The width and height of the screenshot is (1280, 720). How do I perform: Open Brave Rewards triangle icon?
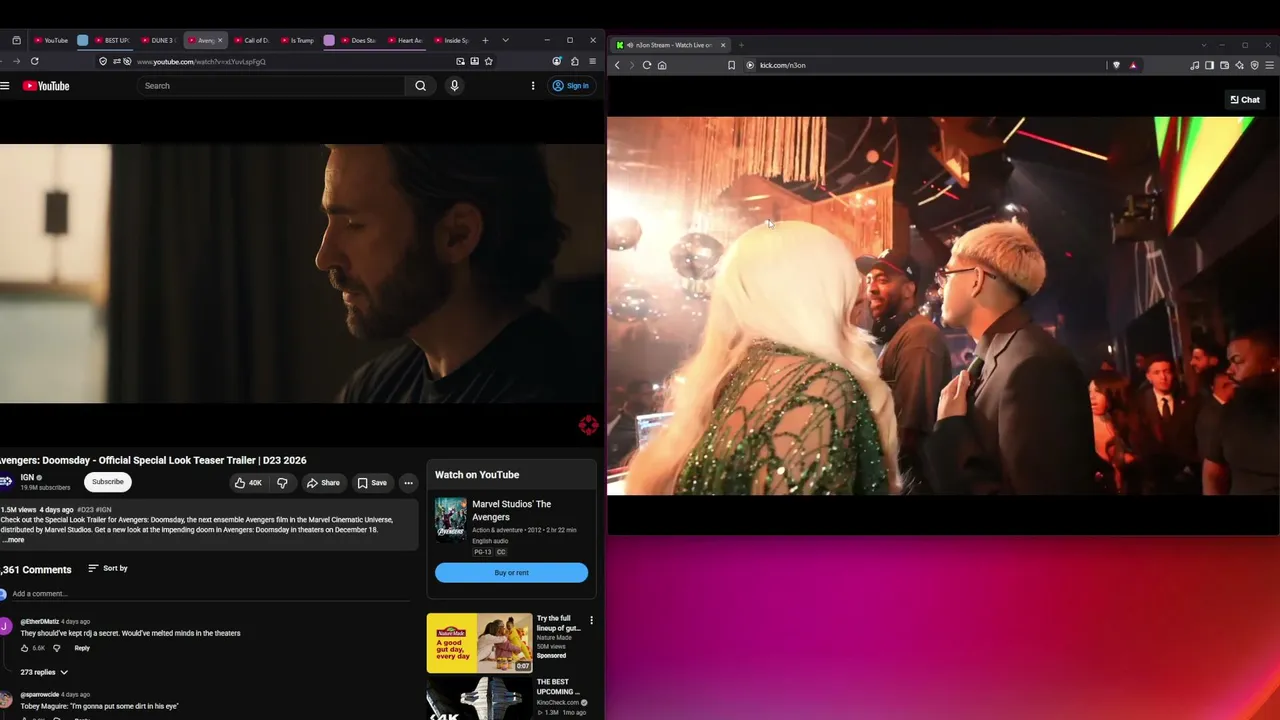1133,65
